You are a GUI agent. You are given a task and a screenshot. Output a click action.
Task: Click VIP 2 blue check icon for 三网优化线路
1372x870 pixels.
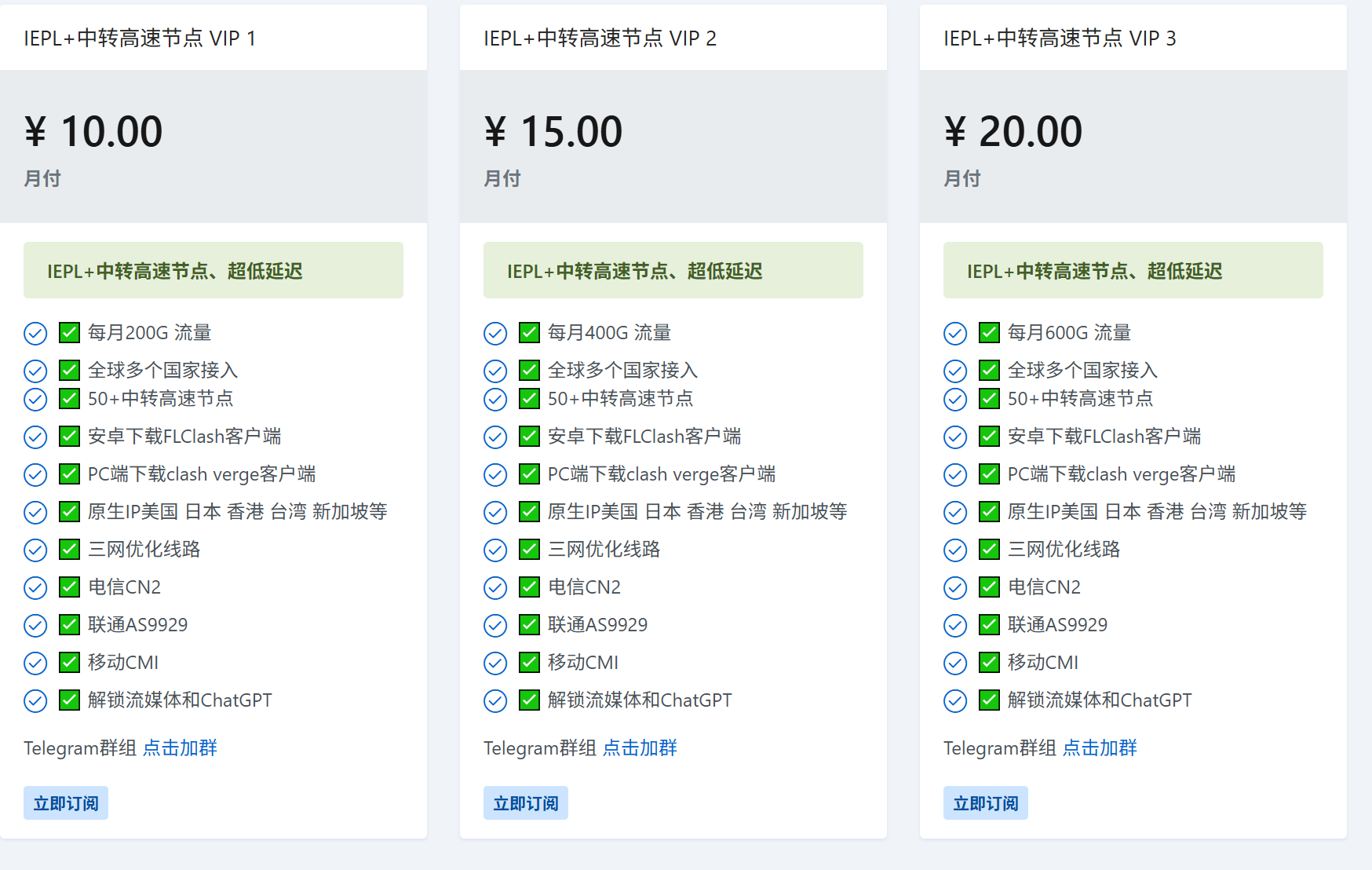[x=495, y=550]
